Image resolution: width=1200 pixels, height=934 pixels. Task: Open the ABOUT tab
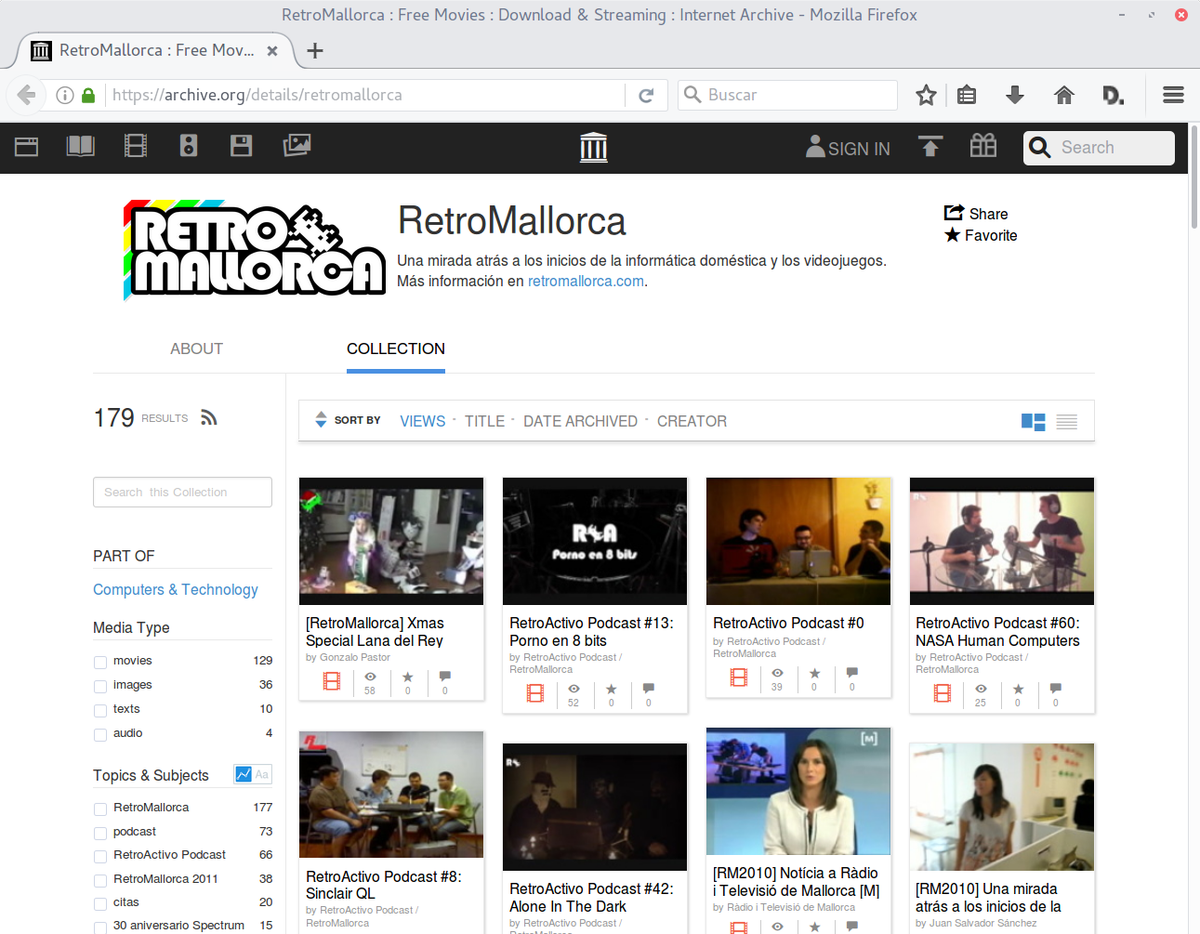196,348
